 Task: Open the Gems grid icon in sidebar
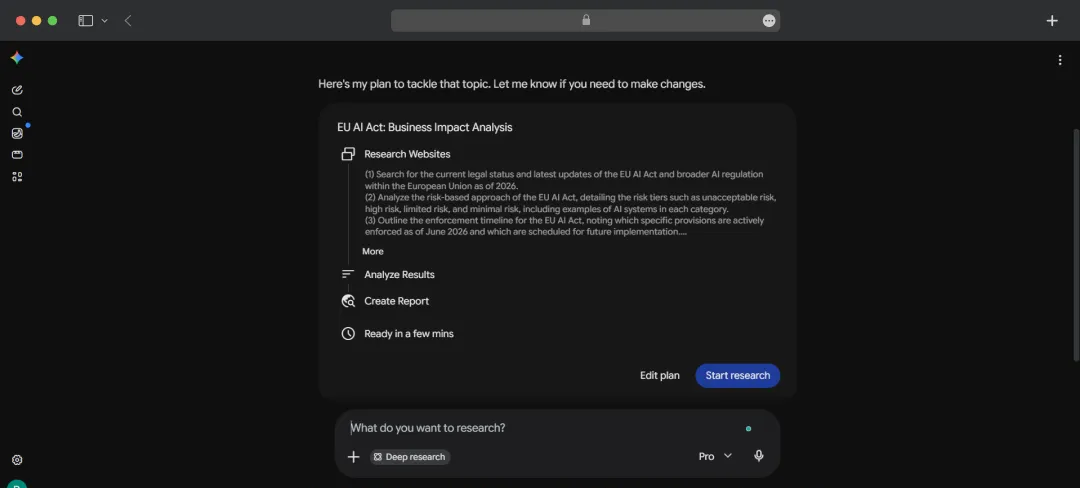[x=17, y=177]
